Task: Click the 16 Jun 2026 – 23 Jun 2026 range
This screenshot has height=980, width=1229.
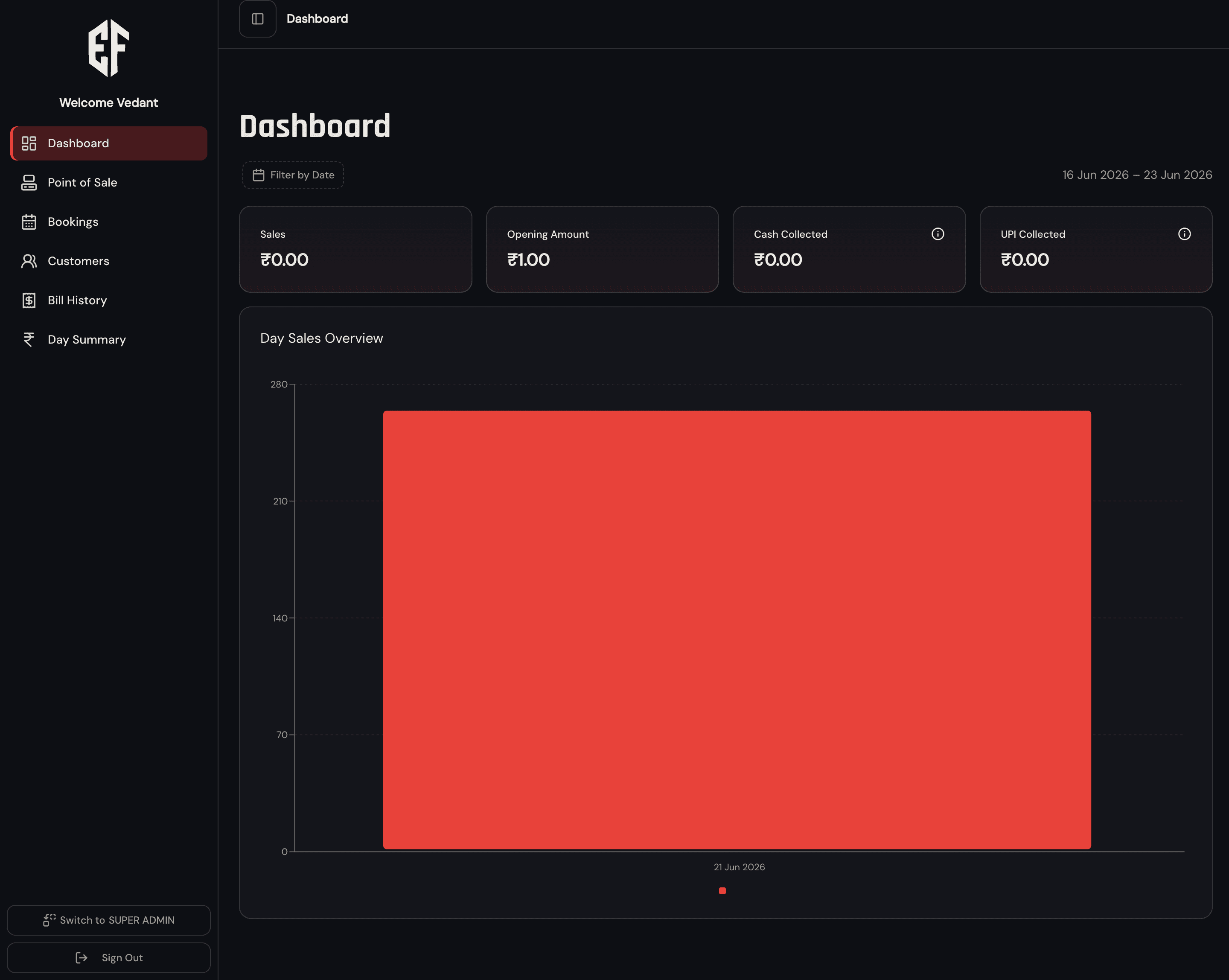Action: click(1137, 175)
